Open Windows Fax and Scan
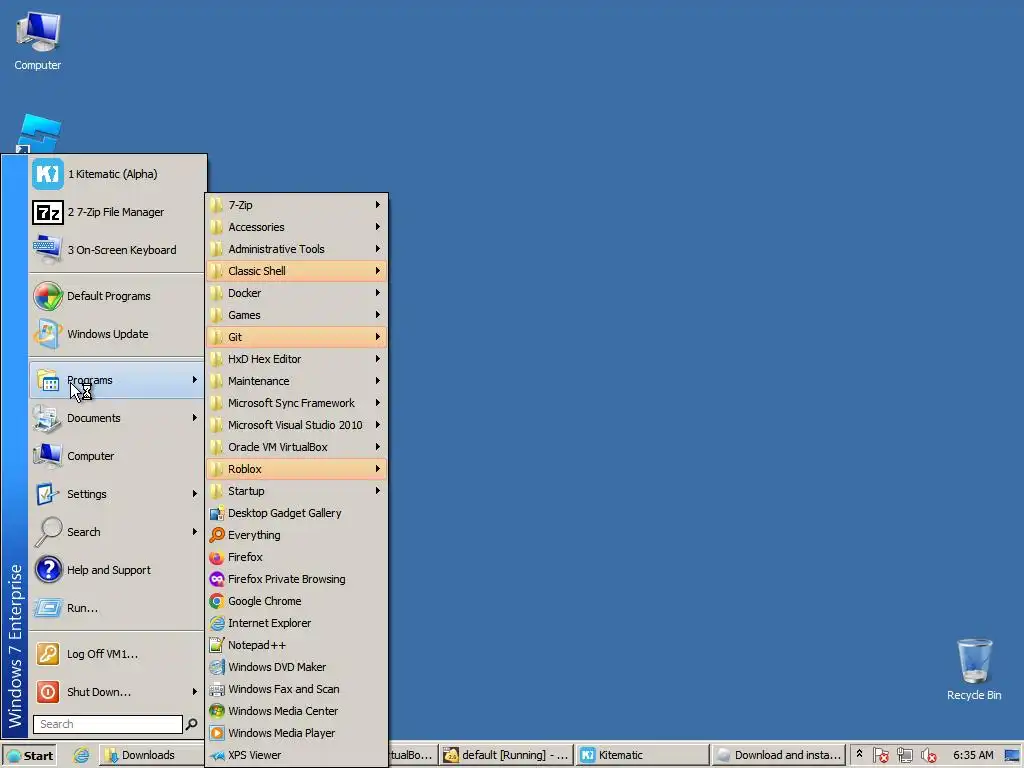The image size is (1024, 768). click(296, 689)
